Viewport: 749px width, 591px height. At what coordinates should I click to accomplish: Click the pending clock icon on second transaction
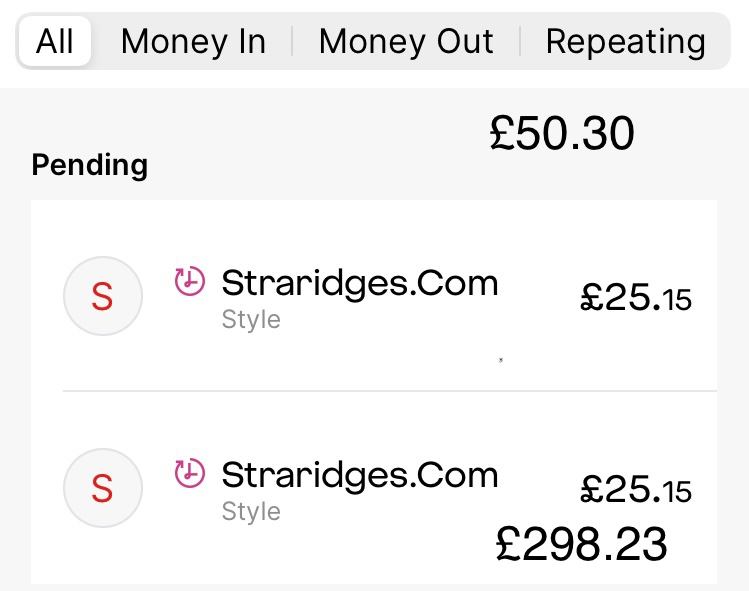[189, 473]
